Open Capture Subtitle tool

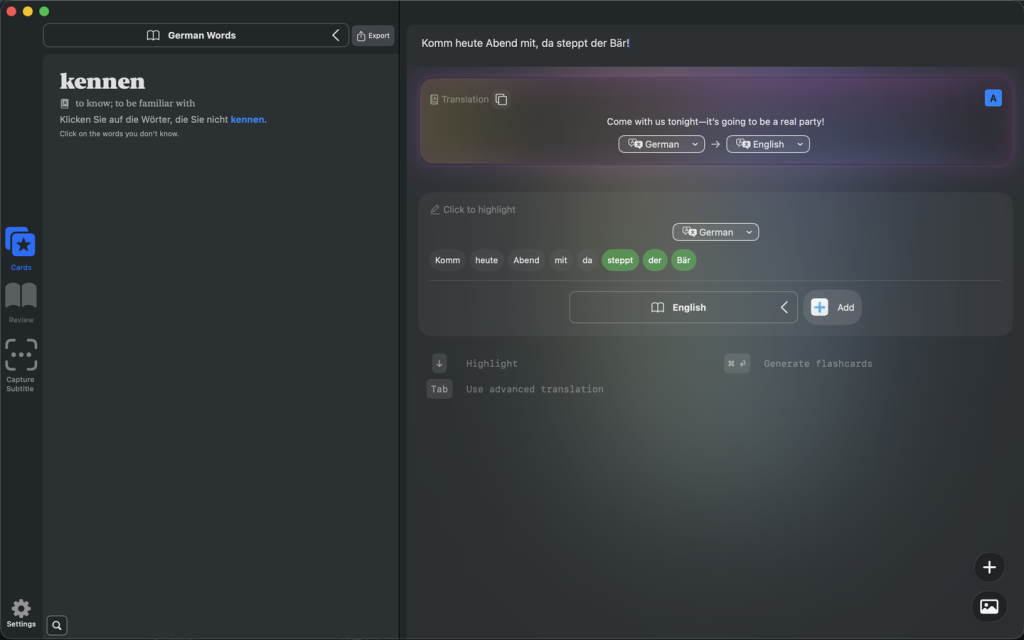point(21,365)
